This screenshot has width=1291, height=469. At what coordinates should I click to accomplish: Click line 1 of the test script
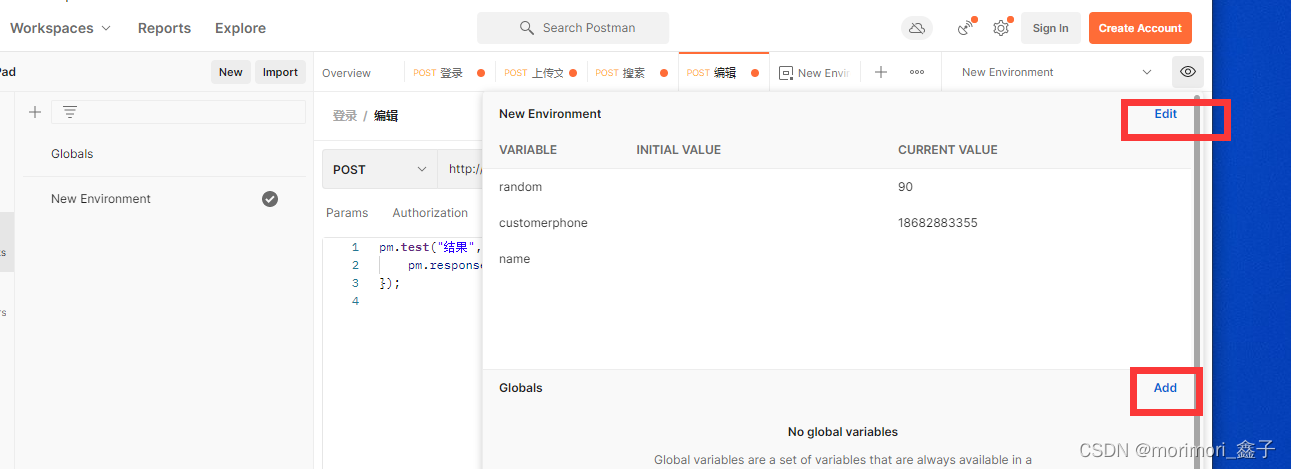(430, 247)
